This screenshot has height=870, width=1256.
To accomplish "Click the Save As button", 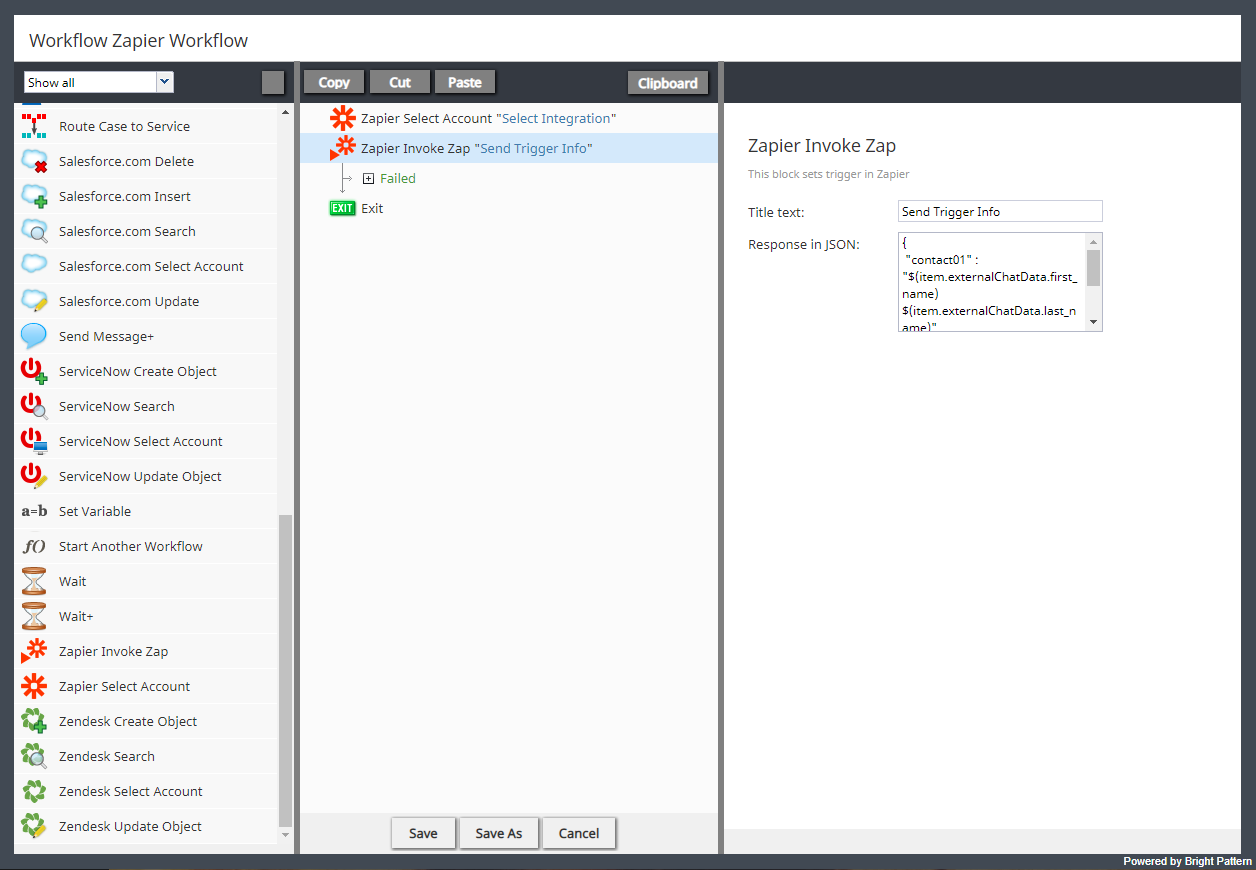I will coord(499,833).
